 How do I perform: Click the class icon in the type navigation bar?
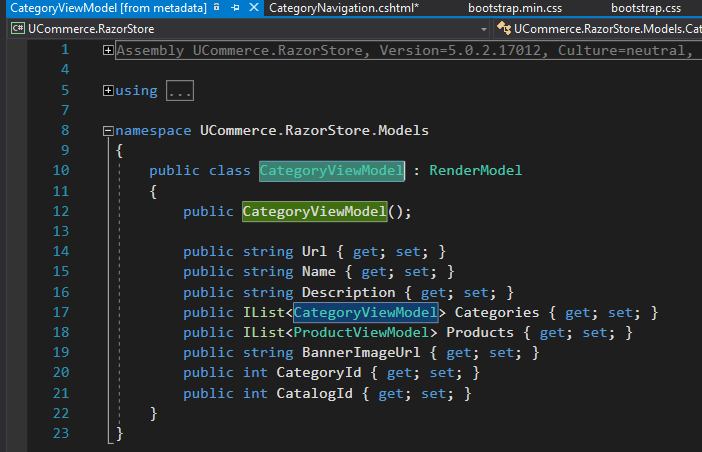pyautogui.click(x=503, y=30)
